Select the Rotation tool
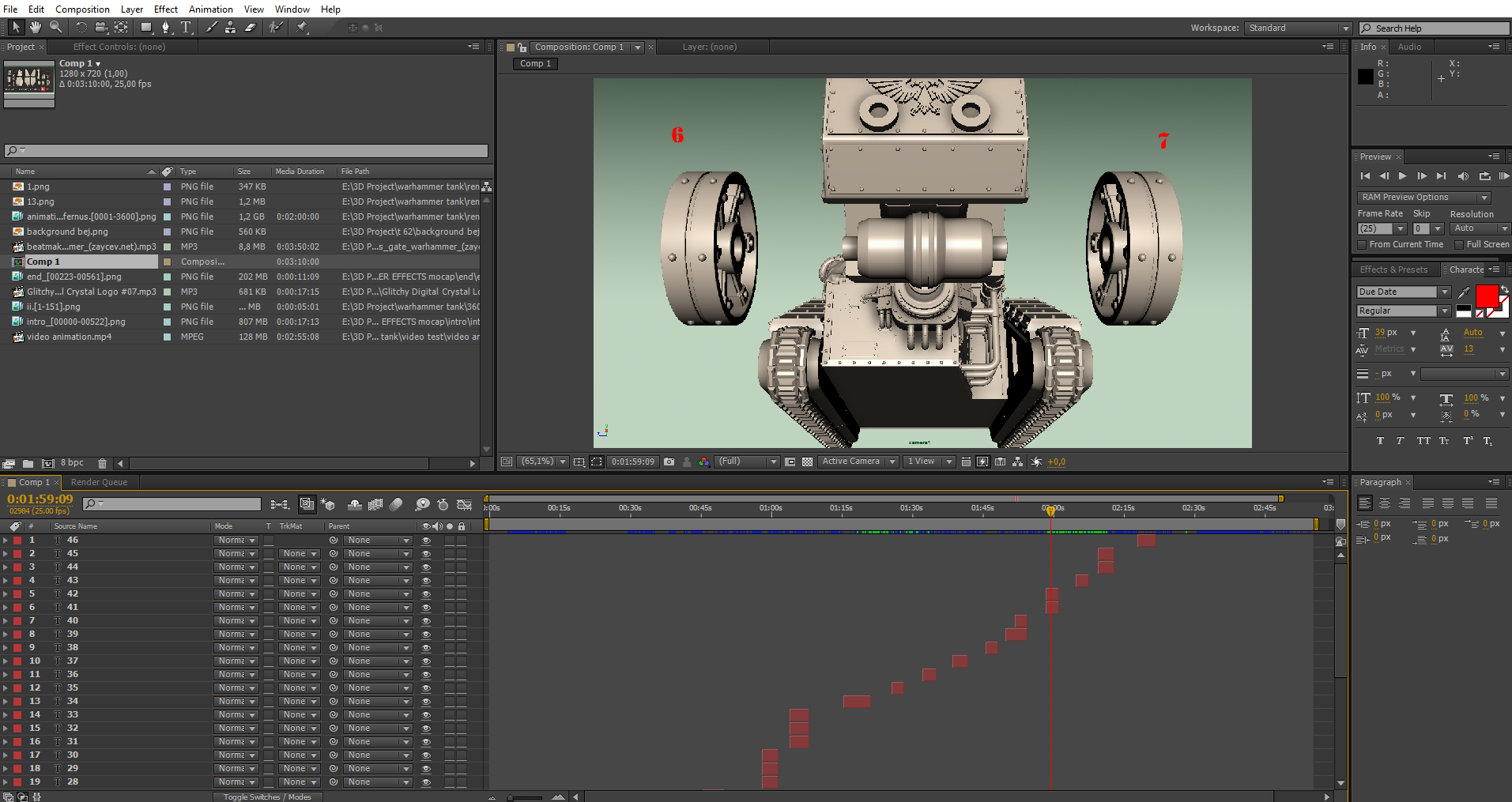The height and width of the screenshot is (802, 1512). tap(82, 27)
